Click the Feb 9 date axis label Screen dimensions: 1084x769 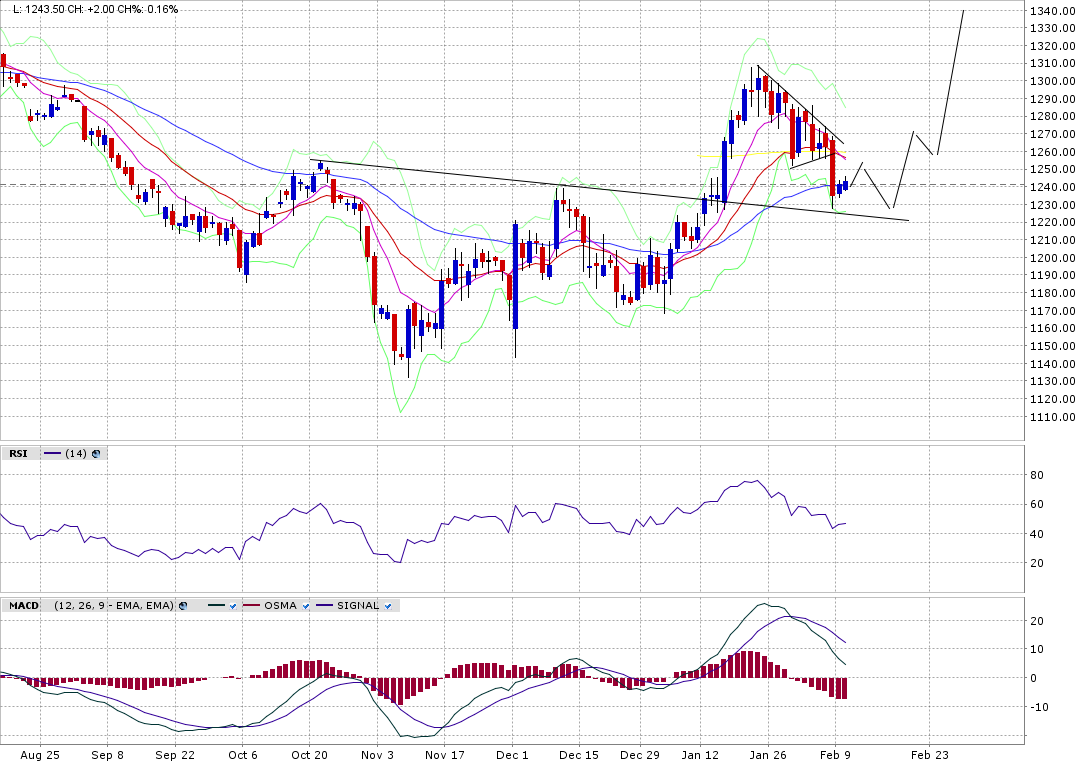835,755
